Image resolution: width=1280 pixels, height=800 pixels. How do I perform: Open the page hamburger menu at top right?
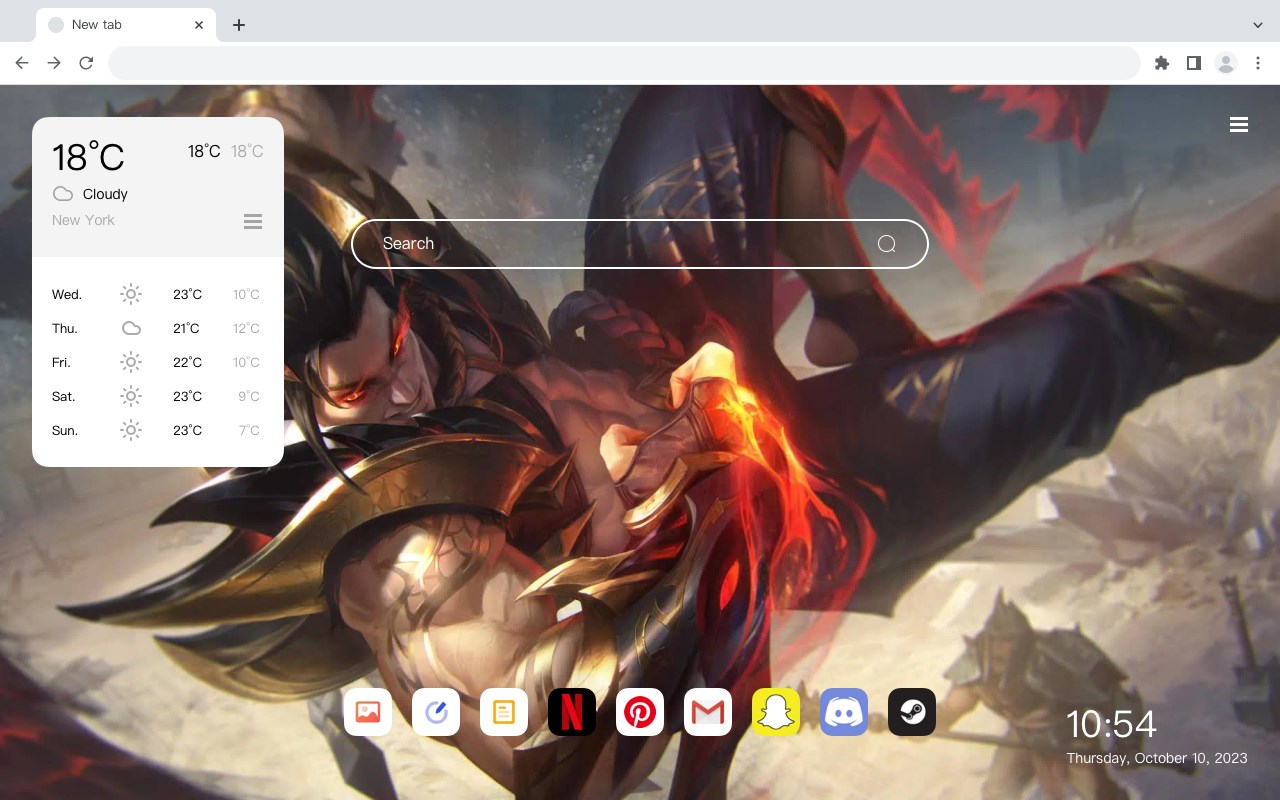point(1239,124)
